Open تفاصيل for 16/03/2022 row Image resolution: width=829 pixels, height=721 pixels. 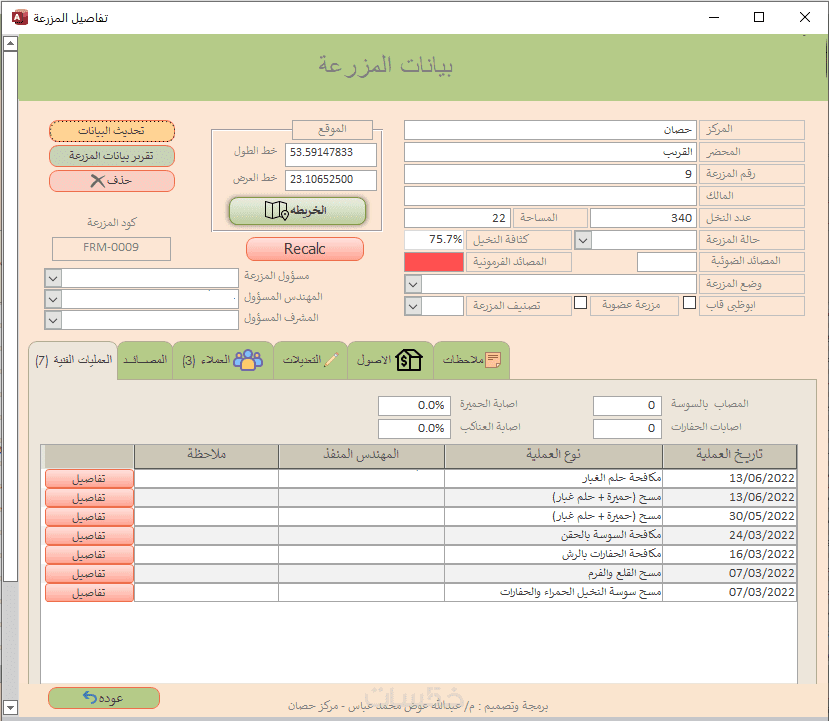[89, 554]
